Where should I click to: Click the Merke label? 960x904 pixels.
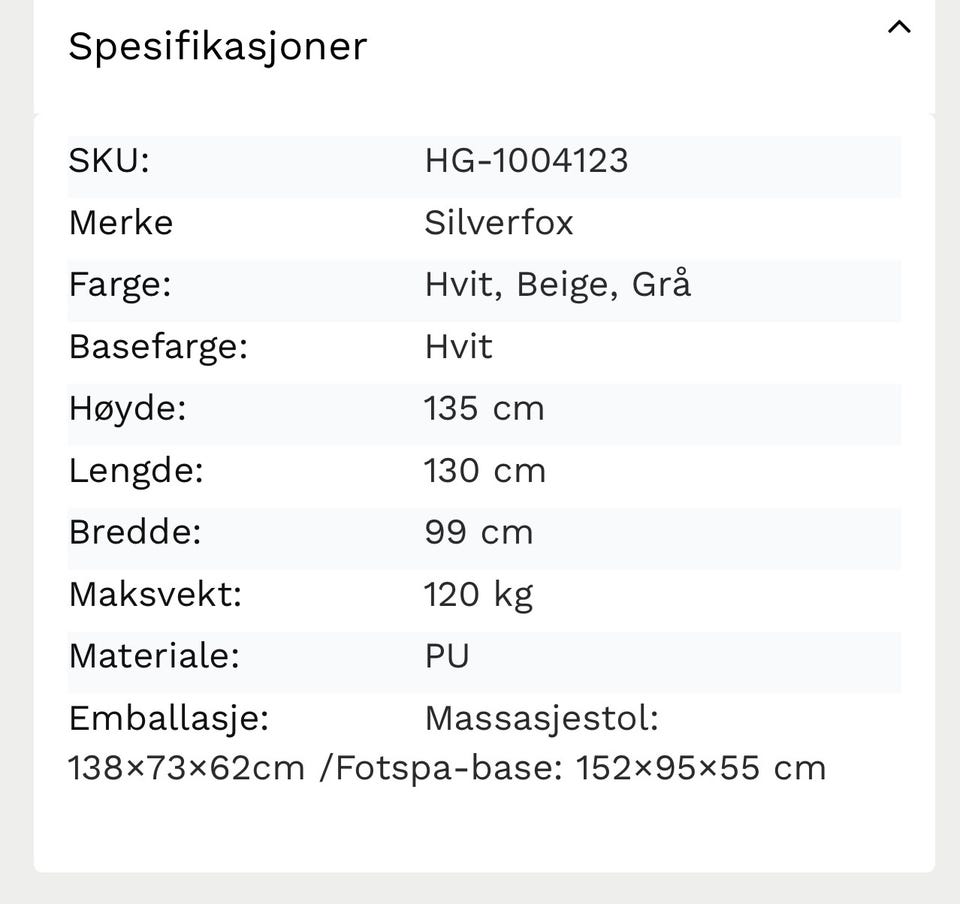coord(121,222)
